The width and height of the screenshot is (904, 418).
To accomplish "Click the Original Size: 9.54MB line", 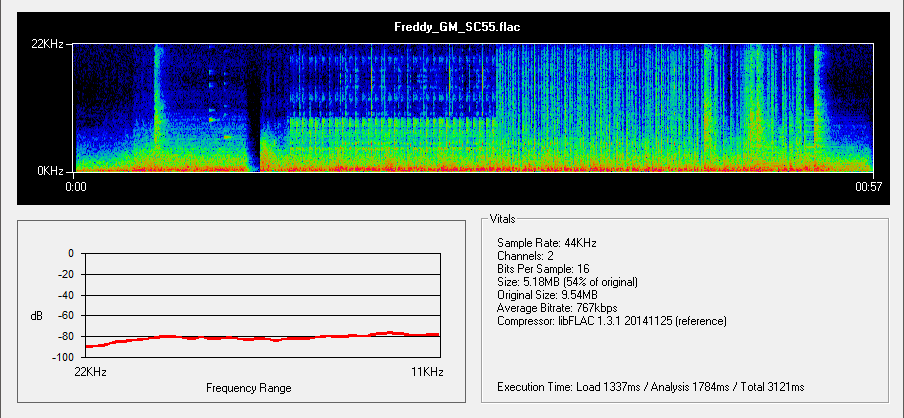I will pos(547,295).
